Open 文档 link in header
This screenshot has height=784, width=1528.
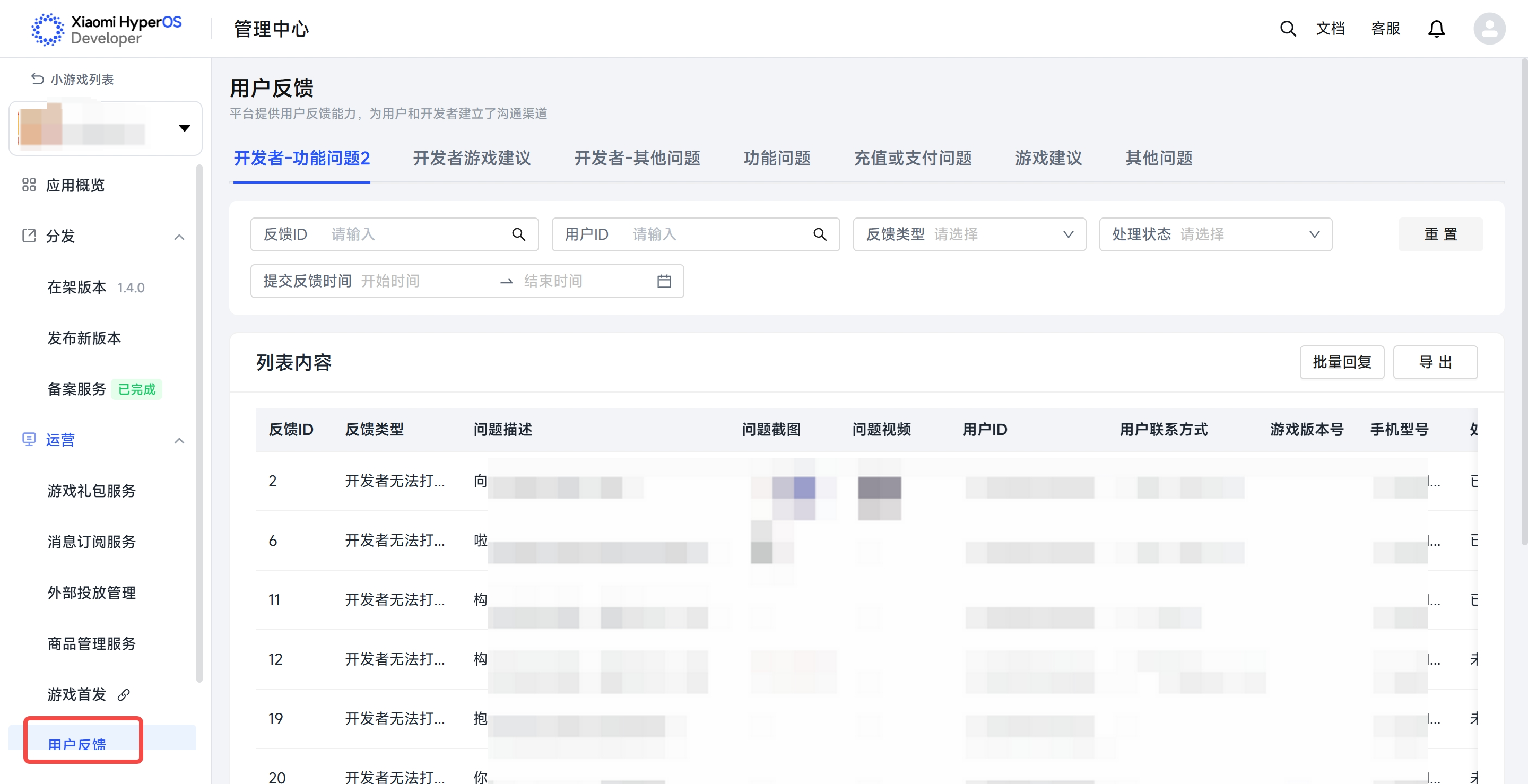click(x=1330, y=29)
